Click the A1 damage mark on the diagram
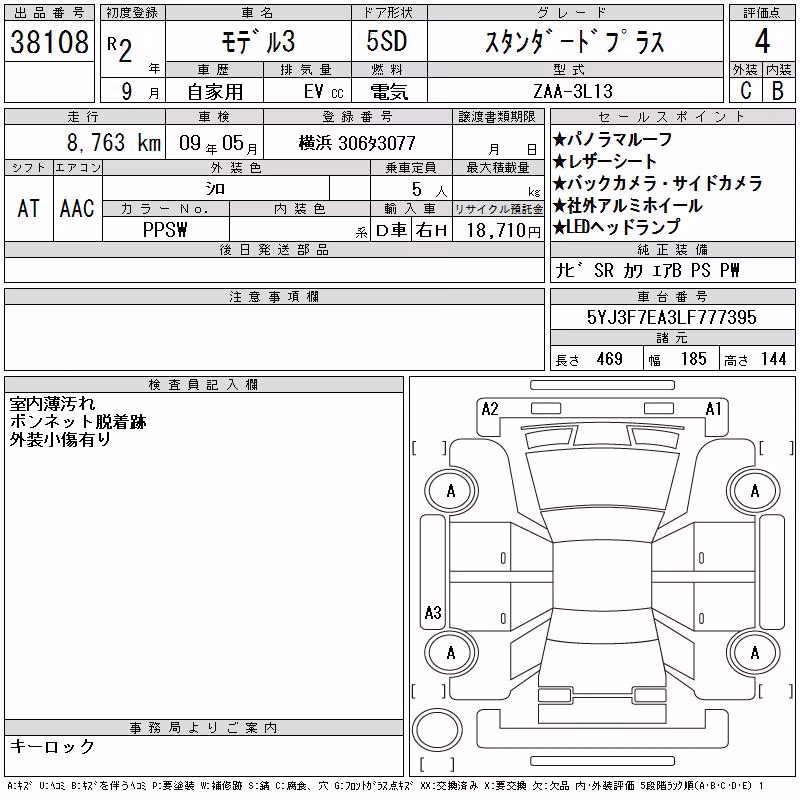800x800 pixels. [x=713, y=409]
